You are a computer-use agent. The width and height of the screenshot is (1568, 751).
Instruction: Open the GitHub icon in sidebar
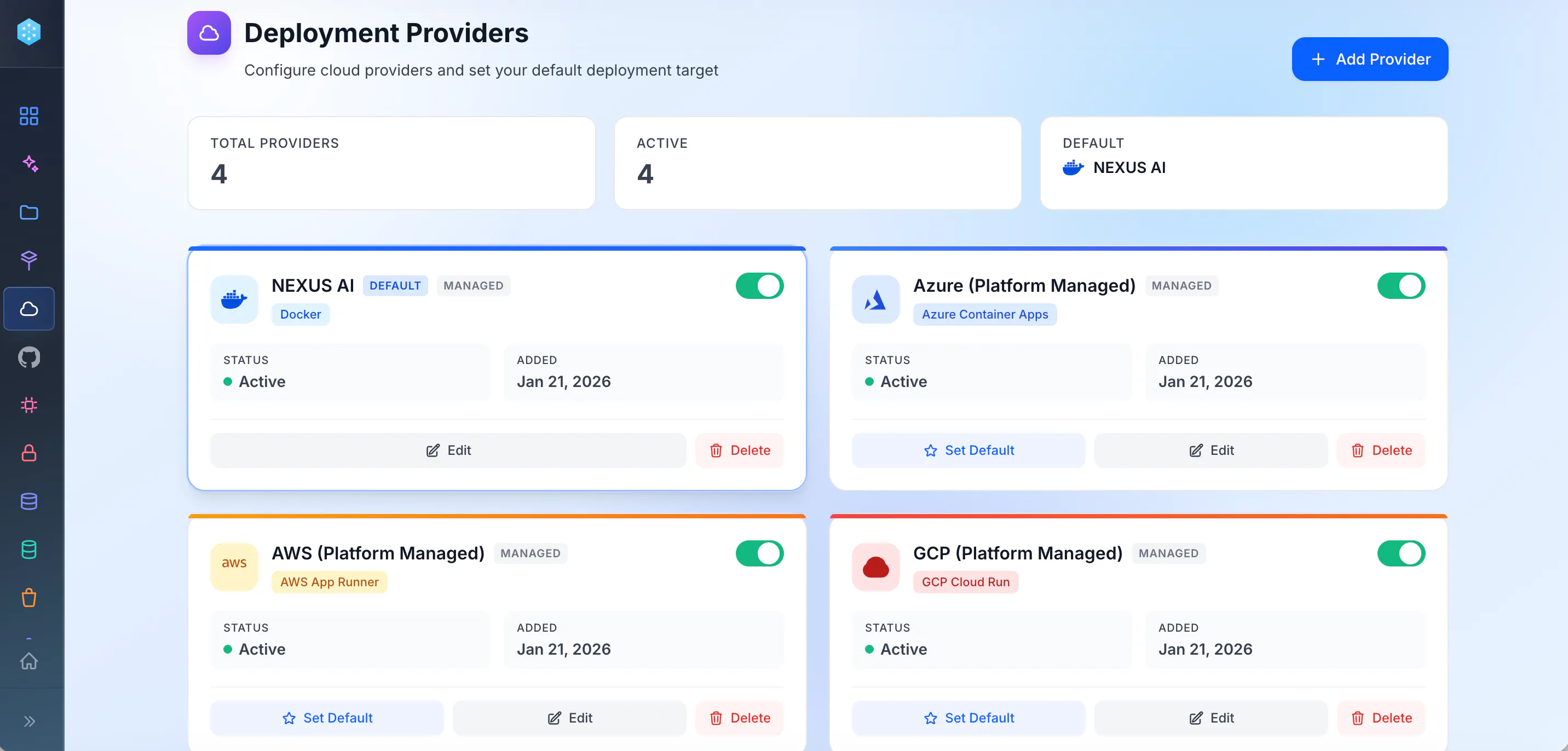coord(28,357)
